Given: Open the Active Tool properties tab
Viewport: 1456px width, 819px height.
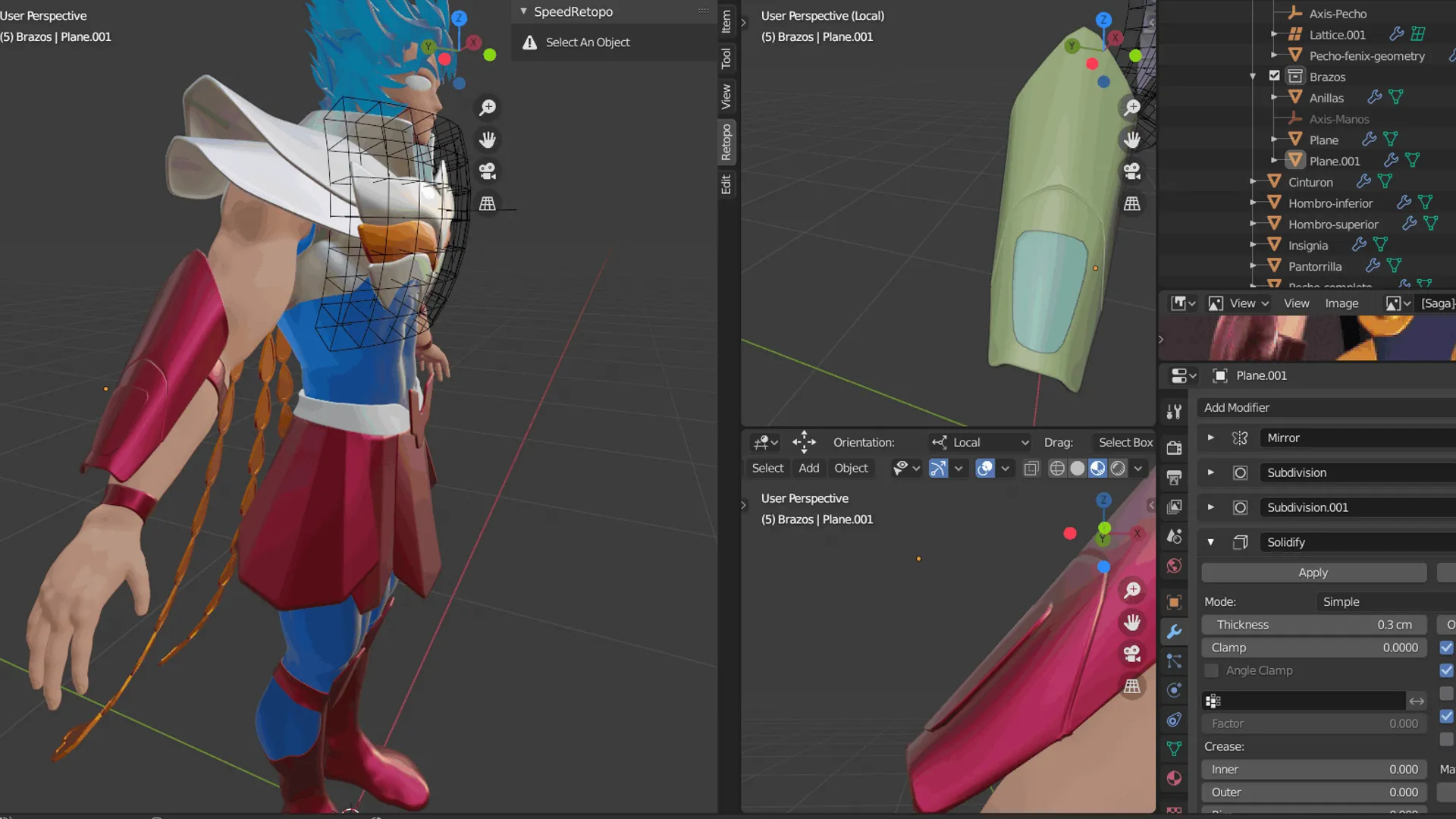Looking at the screenshot, I should click(1174, 412).
